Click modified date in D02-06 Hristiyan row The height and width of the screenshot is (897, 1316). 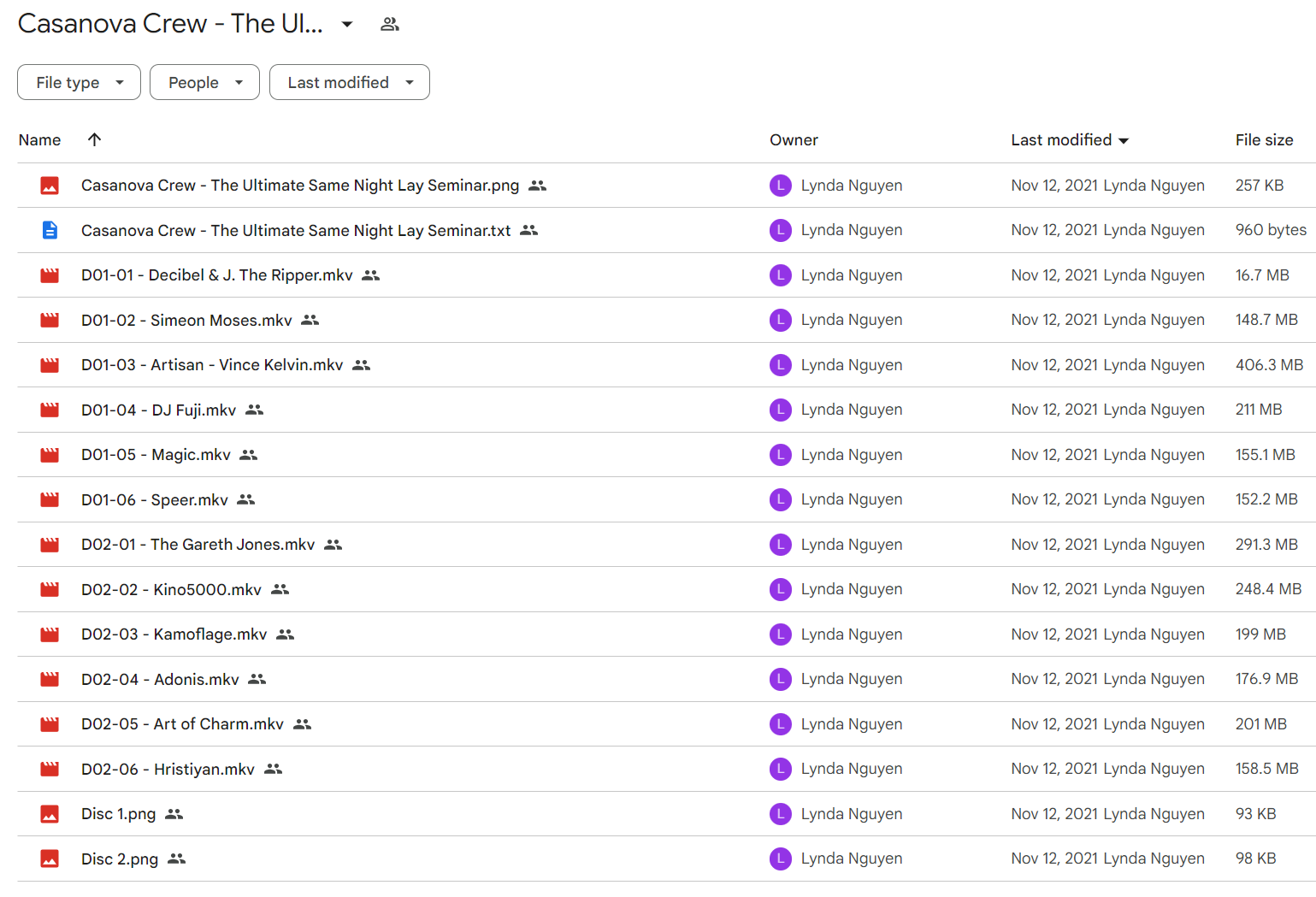point(1107,769)
